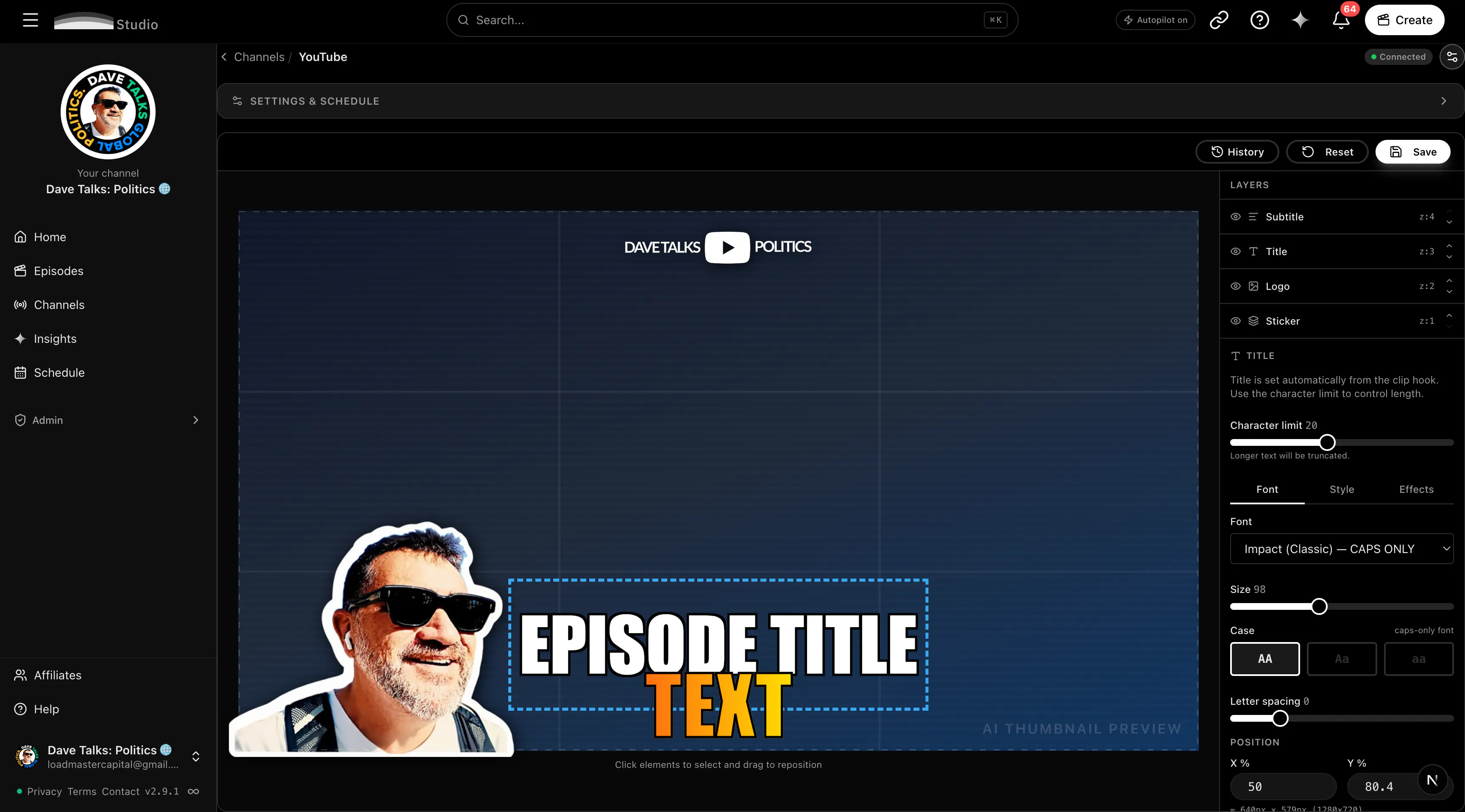Select the Aa title case option

click(1342, 659)
